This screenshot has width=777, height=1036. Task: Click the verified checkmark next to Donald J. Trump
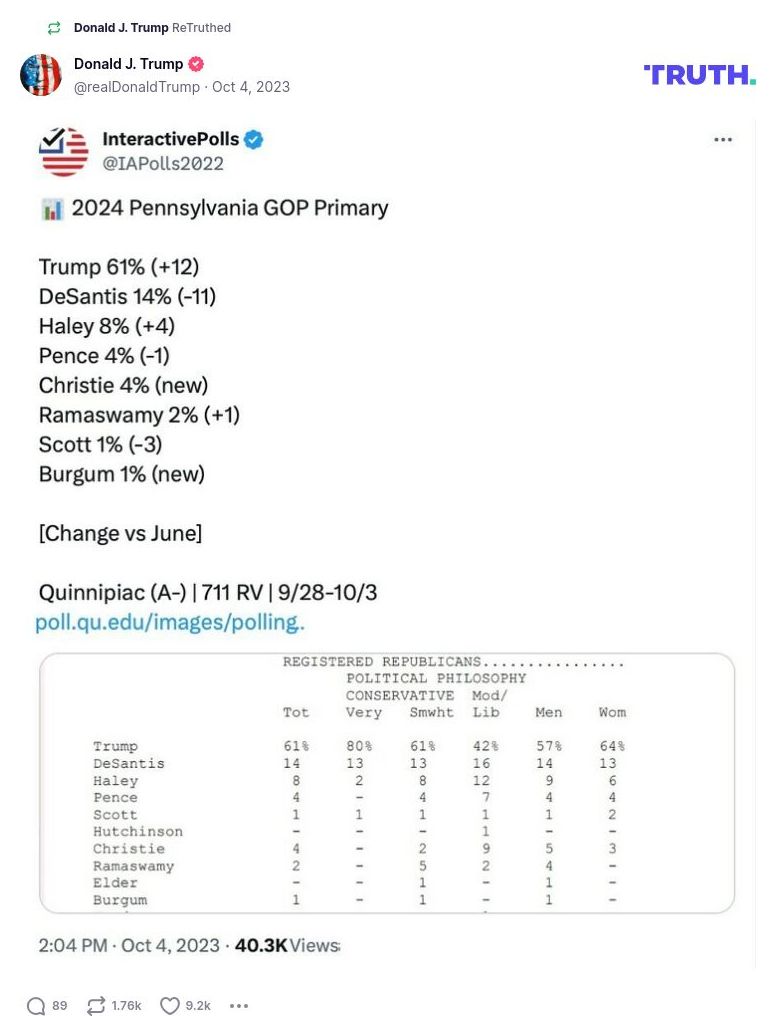pyautogui.click(x=197, y=63)
